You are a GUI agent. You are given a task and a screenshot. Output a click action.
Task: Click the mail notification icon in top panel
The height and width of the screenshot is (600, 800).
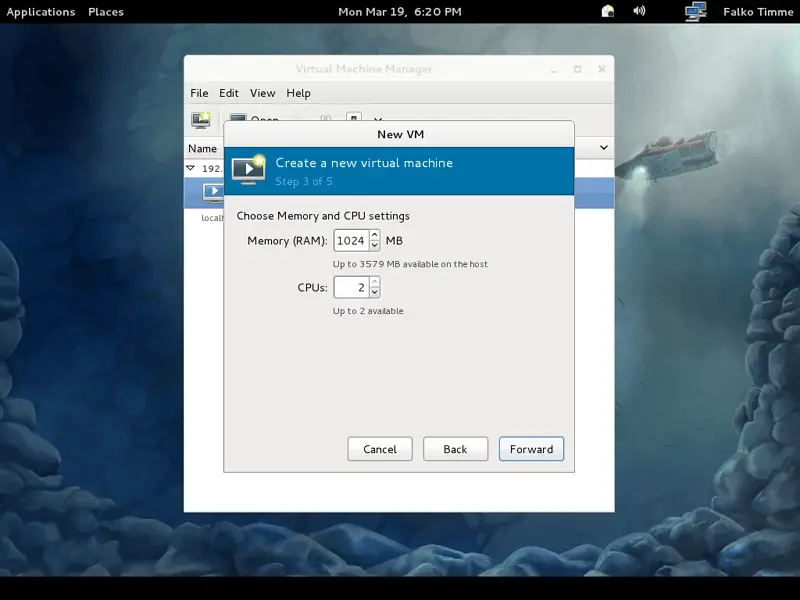click(x=607, y=12)
